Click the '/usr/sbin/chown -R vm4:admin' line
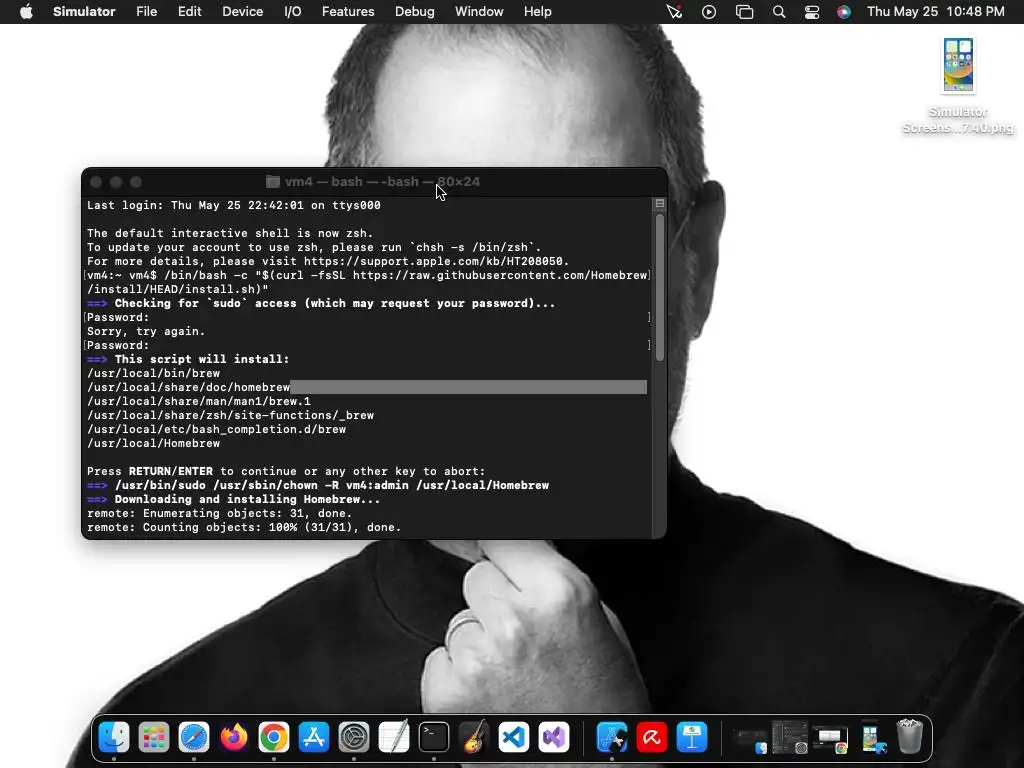The image size is (1024, 768). [x=332, y=485]
